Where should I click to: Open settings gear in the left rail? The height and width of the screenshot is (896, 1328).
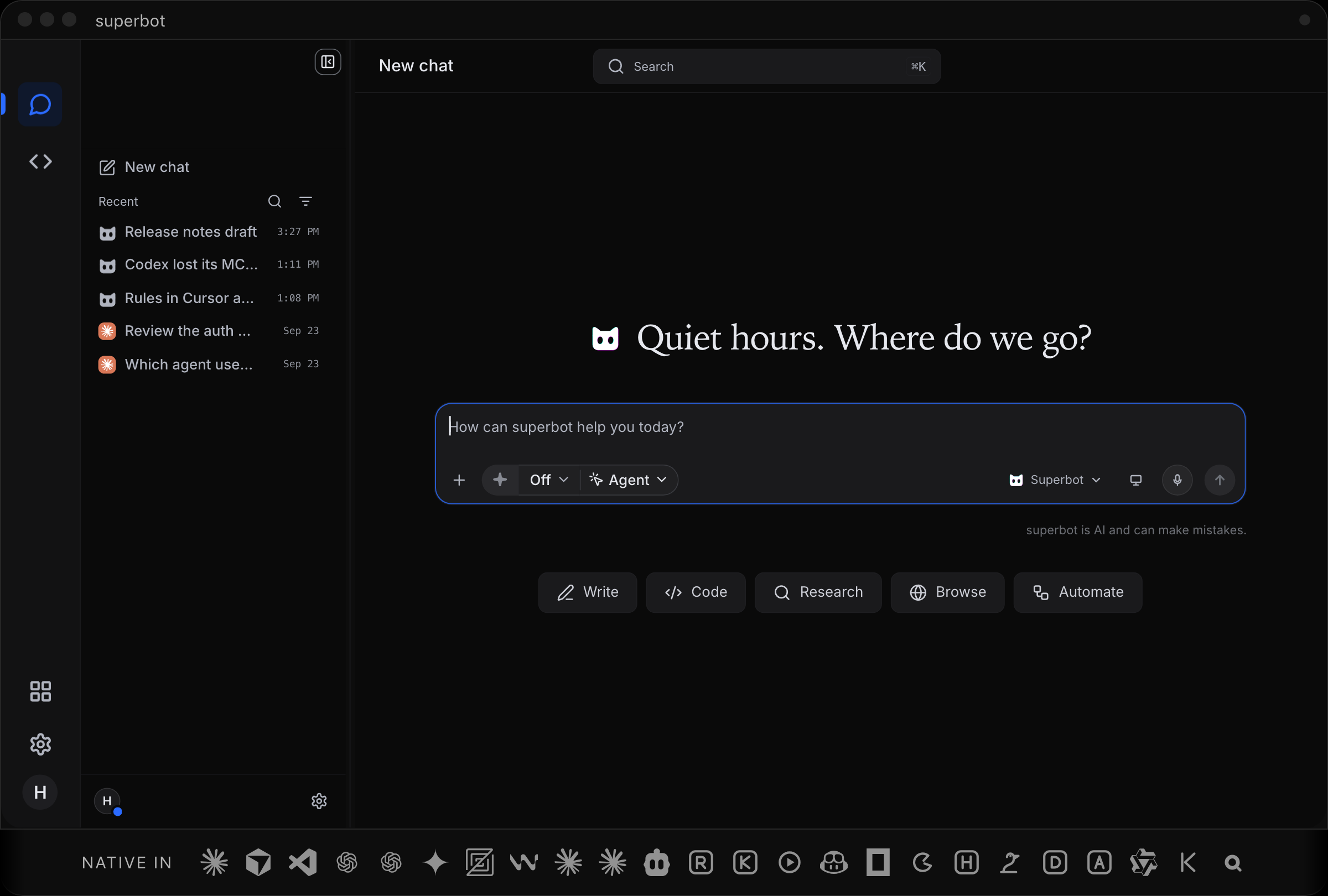(40, 744)
